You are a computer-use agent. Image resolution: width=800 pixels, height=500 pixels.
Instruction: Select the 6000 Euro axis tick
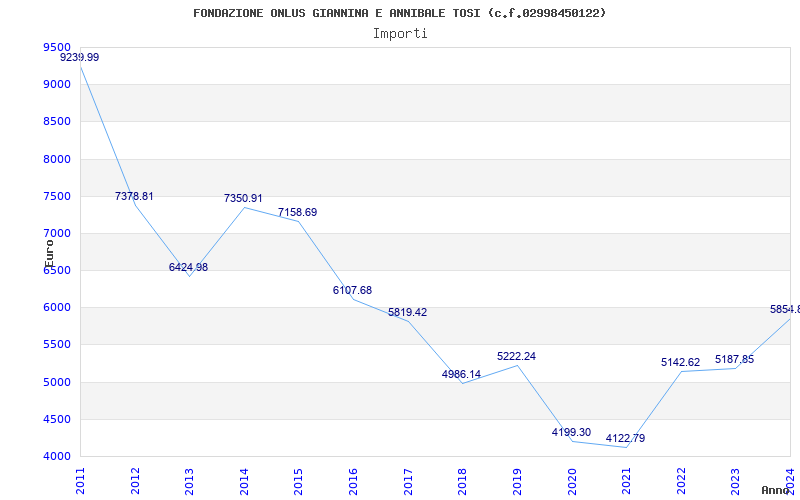click(57, 308)
